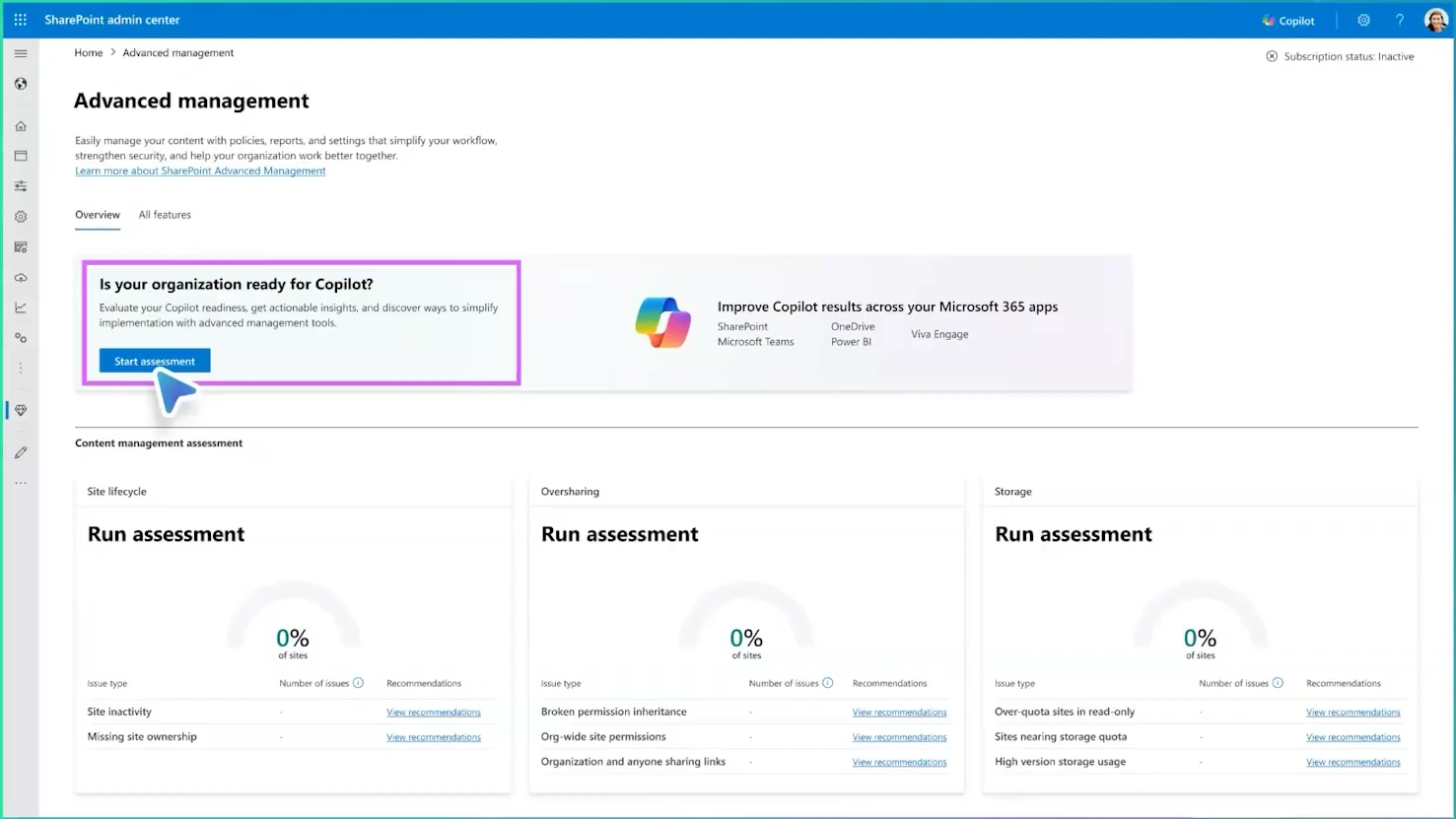View recommendations for Org-wide site permissions
The image size is (1456, 819).
coord(899,737)
